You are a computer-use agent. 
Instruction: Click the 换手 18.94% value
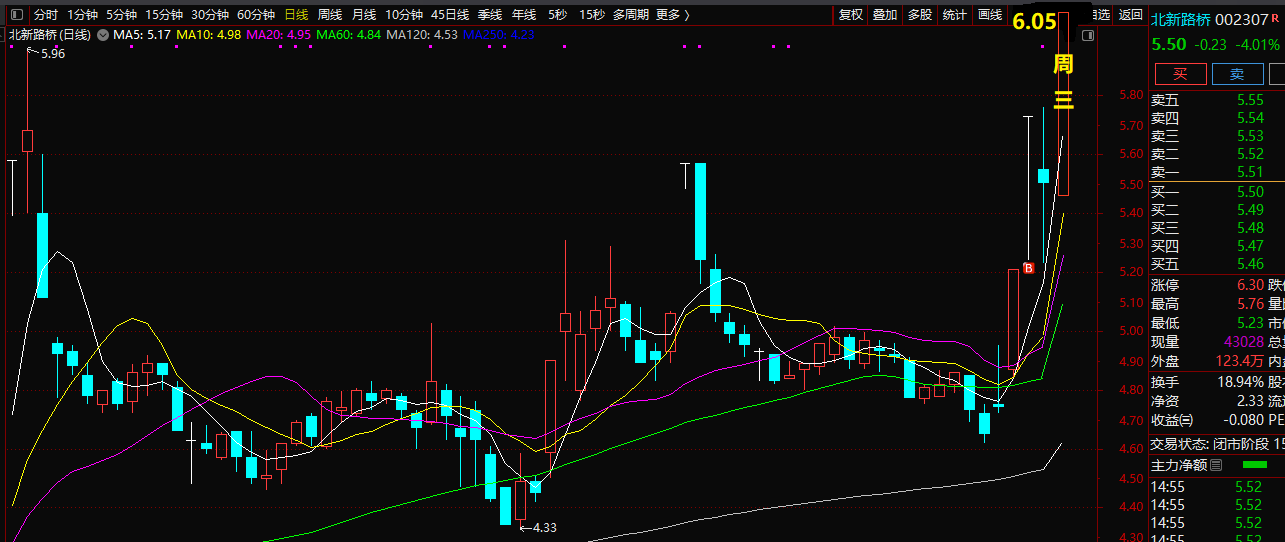pos(1238,382)
